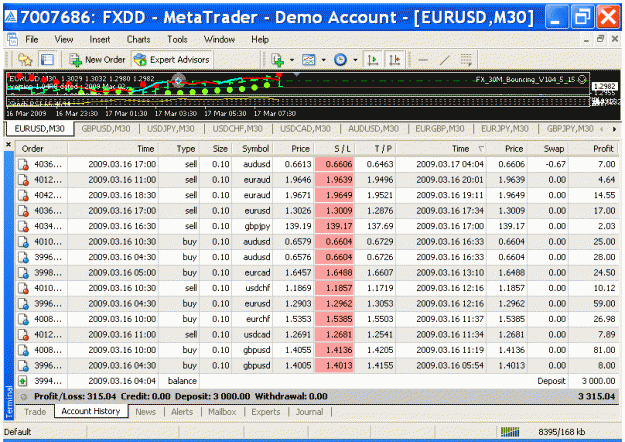
Task: Sort by the Type column header
Action: coord(179,149)
